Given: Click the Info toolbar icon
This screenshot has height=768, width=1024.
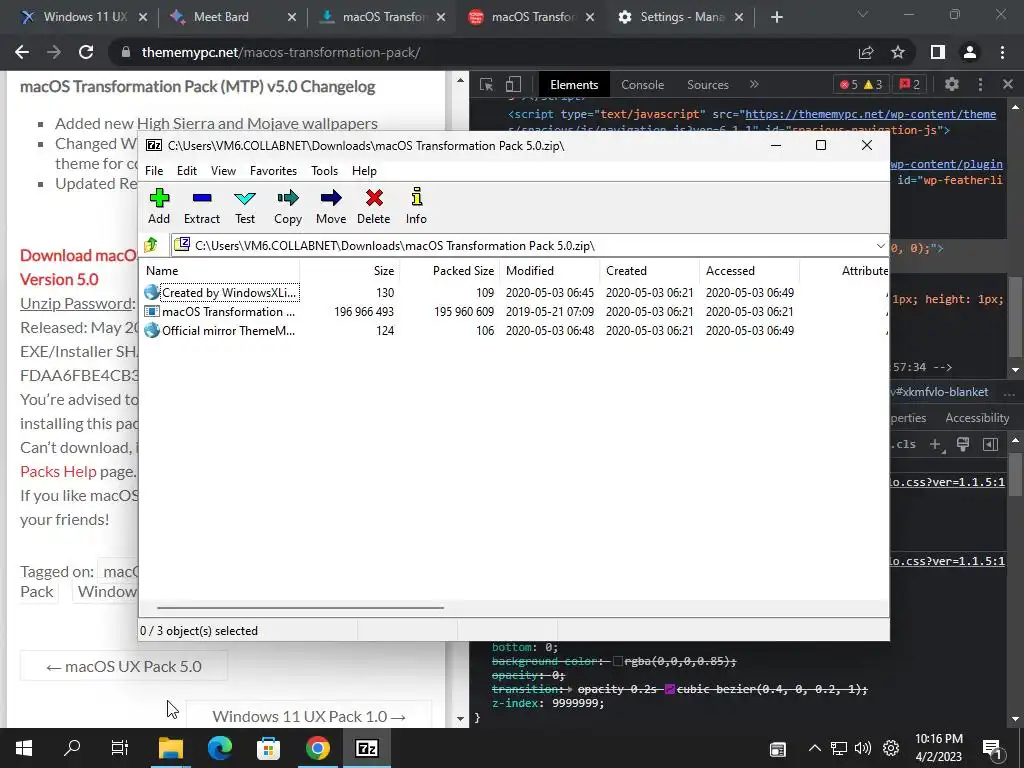Looking at the screenshot, I should coord(416,206).
